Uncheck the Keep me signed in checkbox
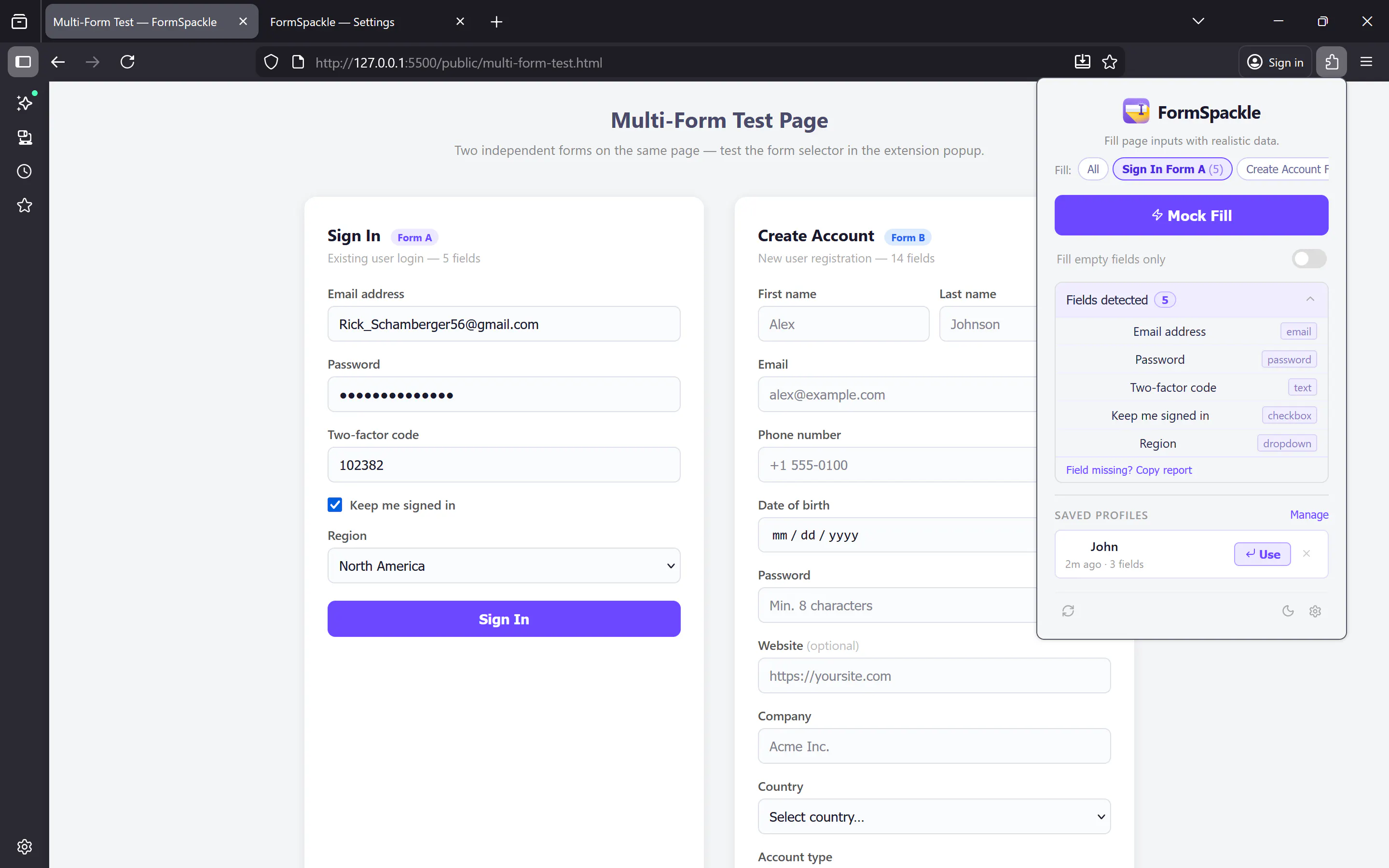 [x=335, y=505]
